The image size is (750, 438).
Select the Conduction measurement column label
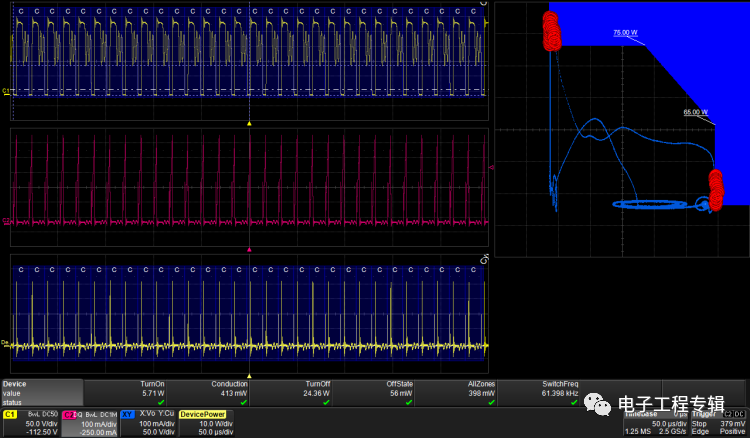click(229, 384)
